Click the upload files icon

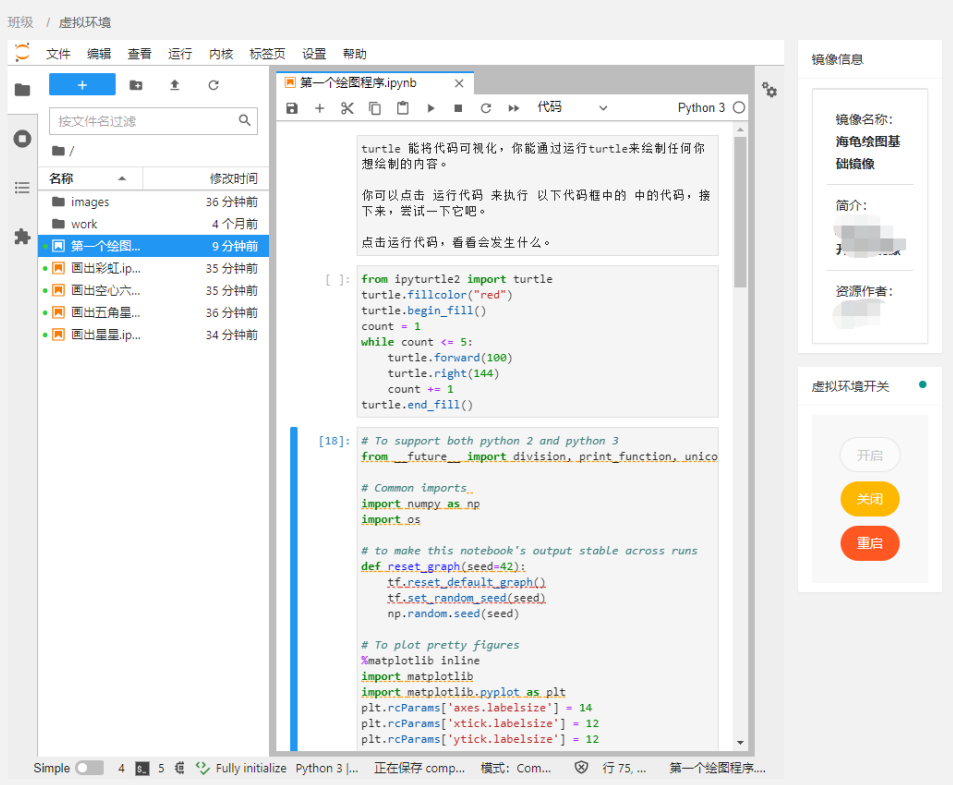[175, 85]
